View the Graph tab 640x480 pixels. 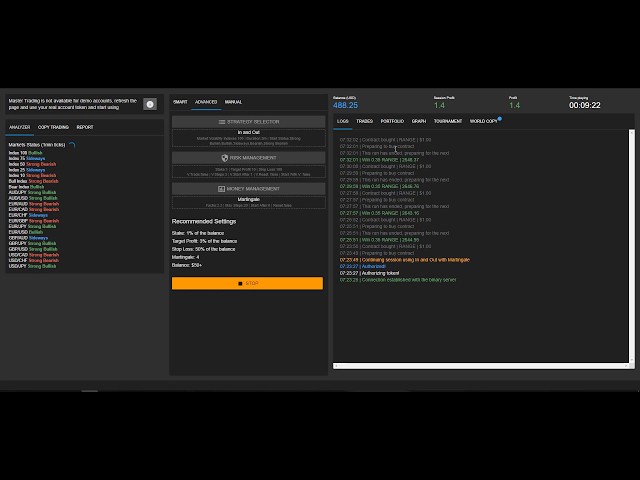point(419,121)
